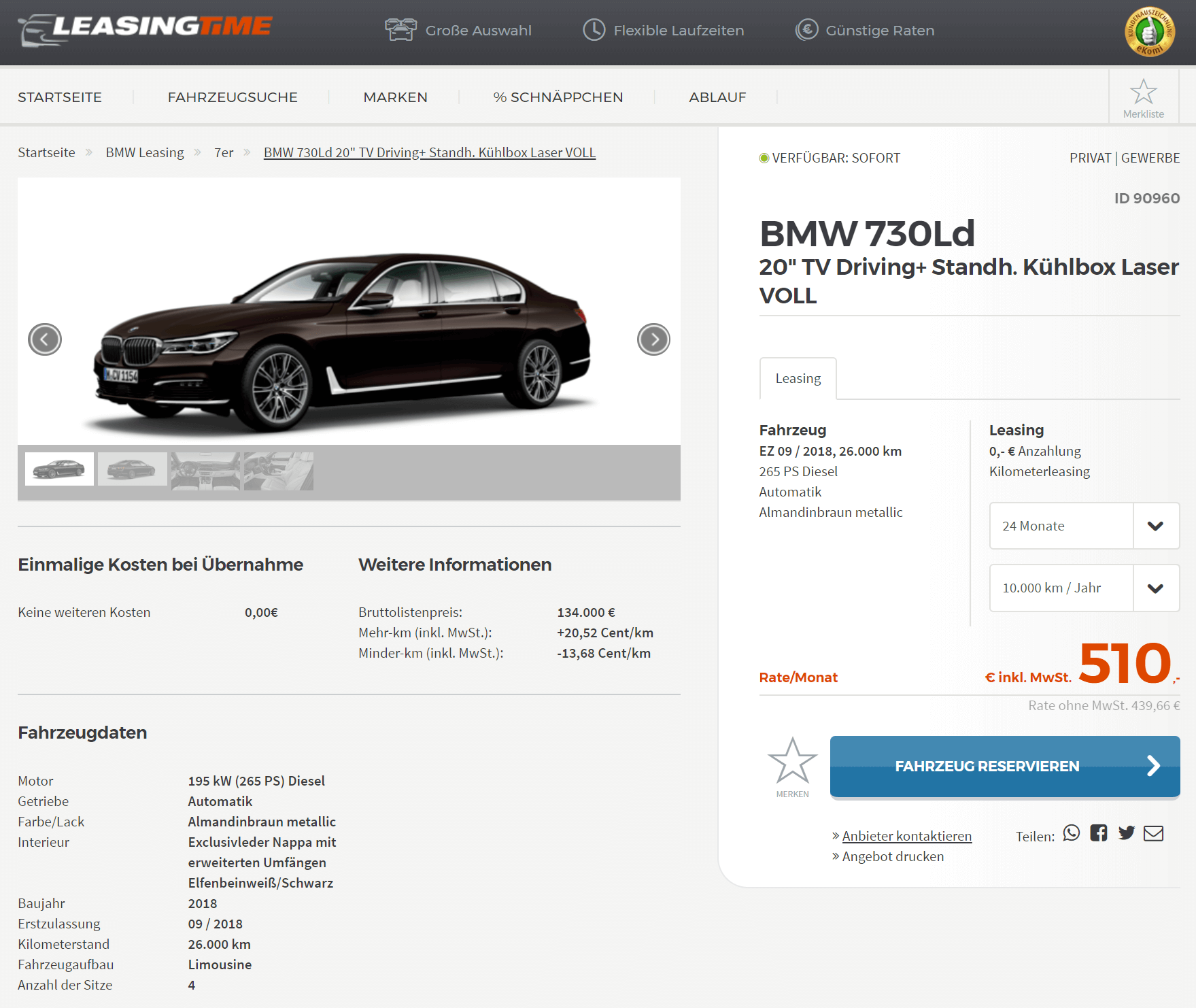Switch to GEWERBE pricing
The width and height of the screenshot is (1196, 1008).
click(x=1150, y=158)
